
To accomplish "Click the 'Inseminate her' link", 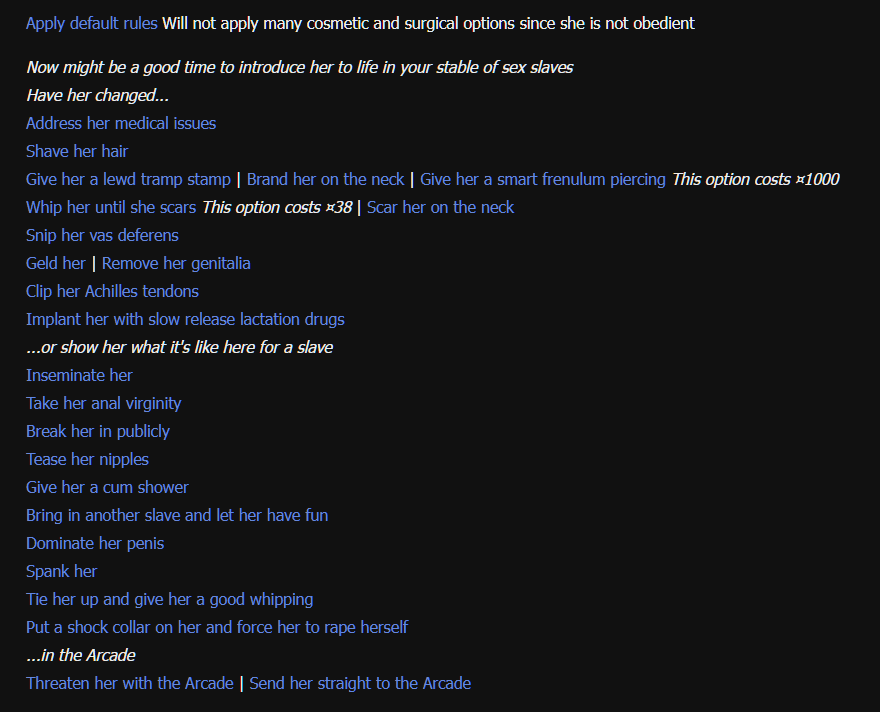I will pyautogui.click(x=79, y=375).
